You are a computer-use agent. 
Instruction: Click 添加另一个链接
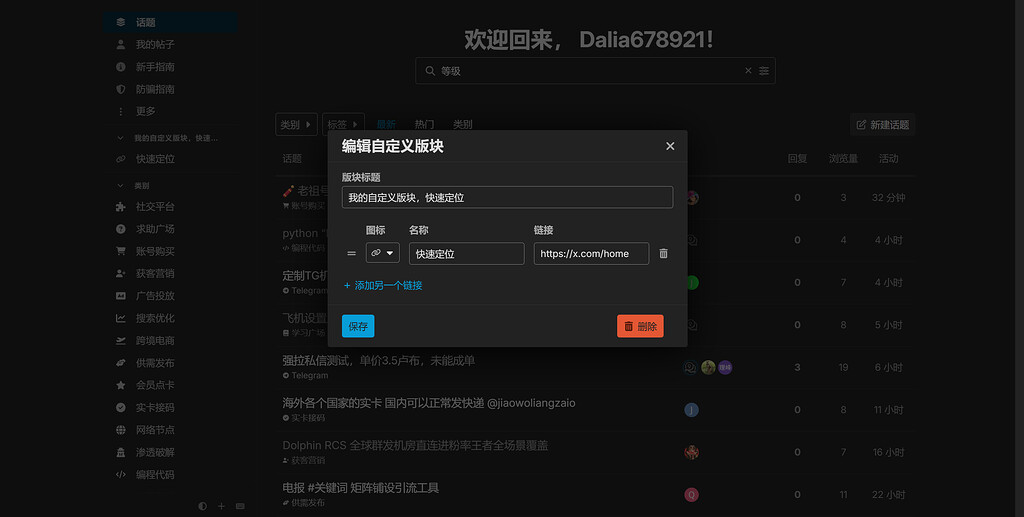[x=383, y=285]
